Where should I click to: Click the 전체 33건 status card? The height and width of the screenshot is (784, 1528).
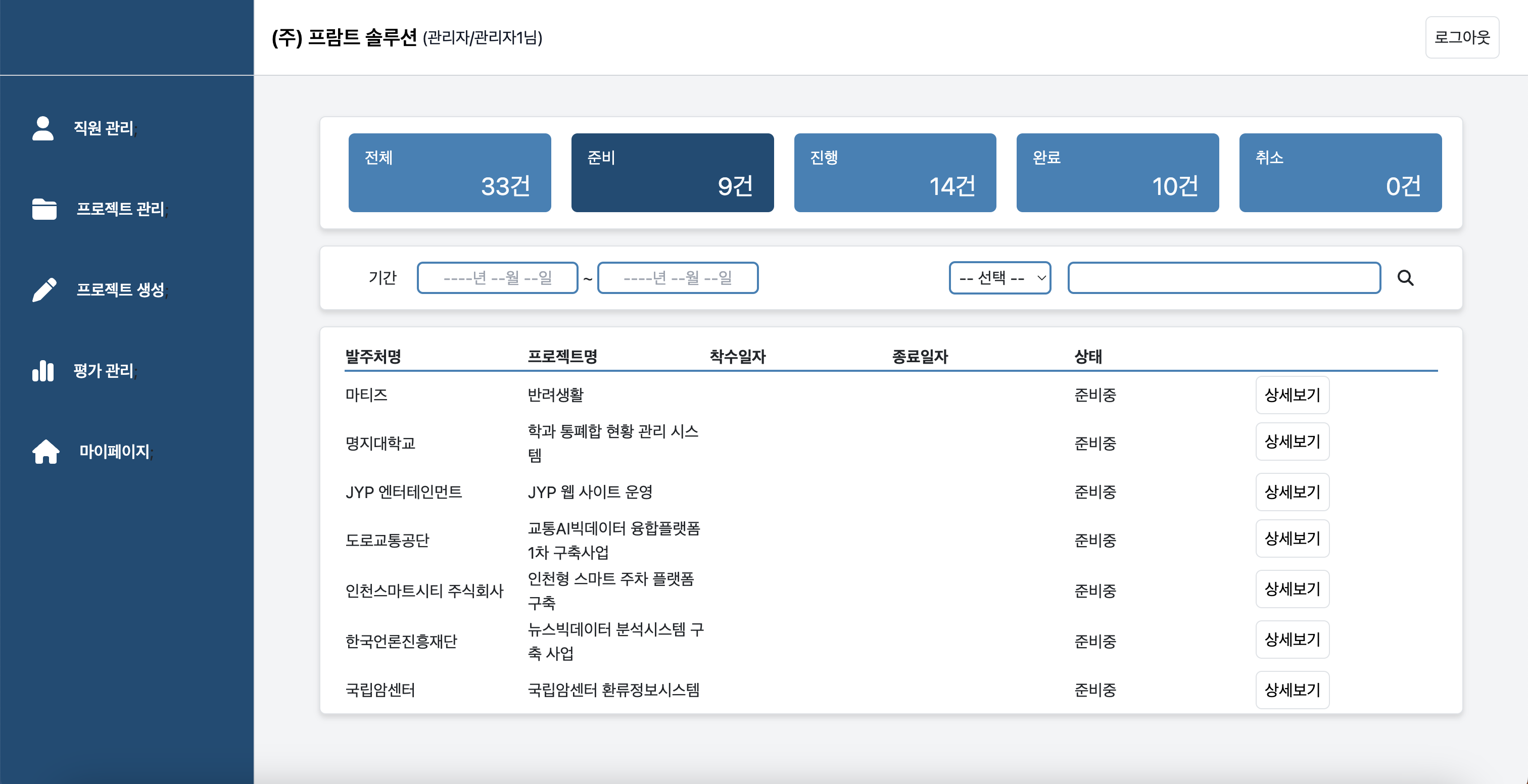point(450,172)
